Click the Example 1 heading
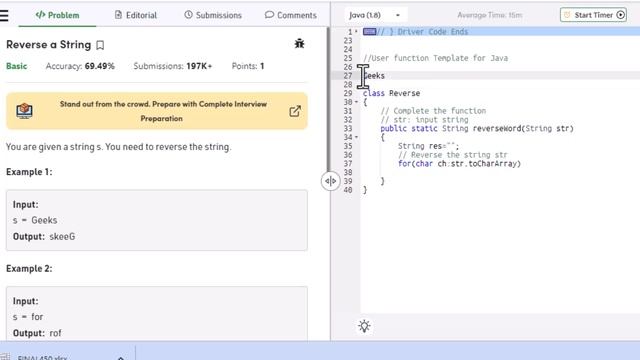 pos(29,172)
